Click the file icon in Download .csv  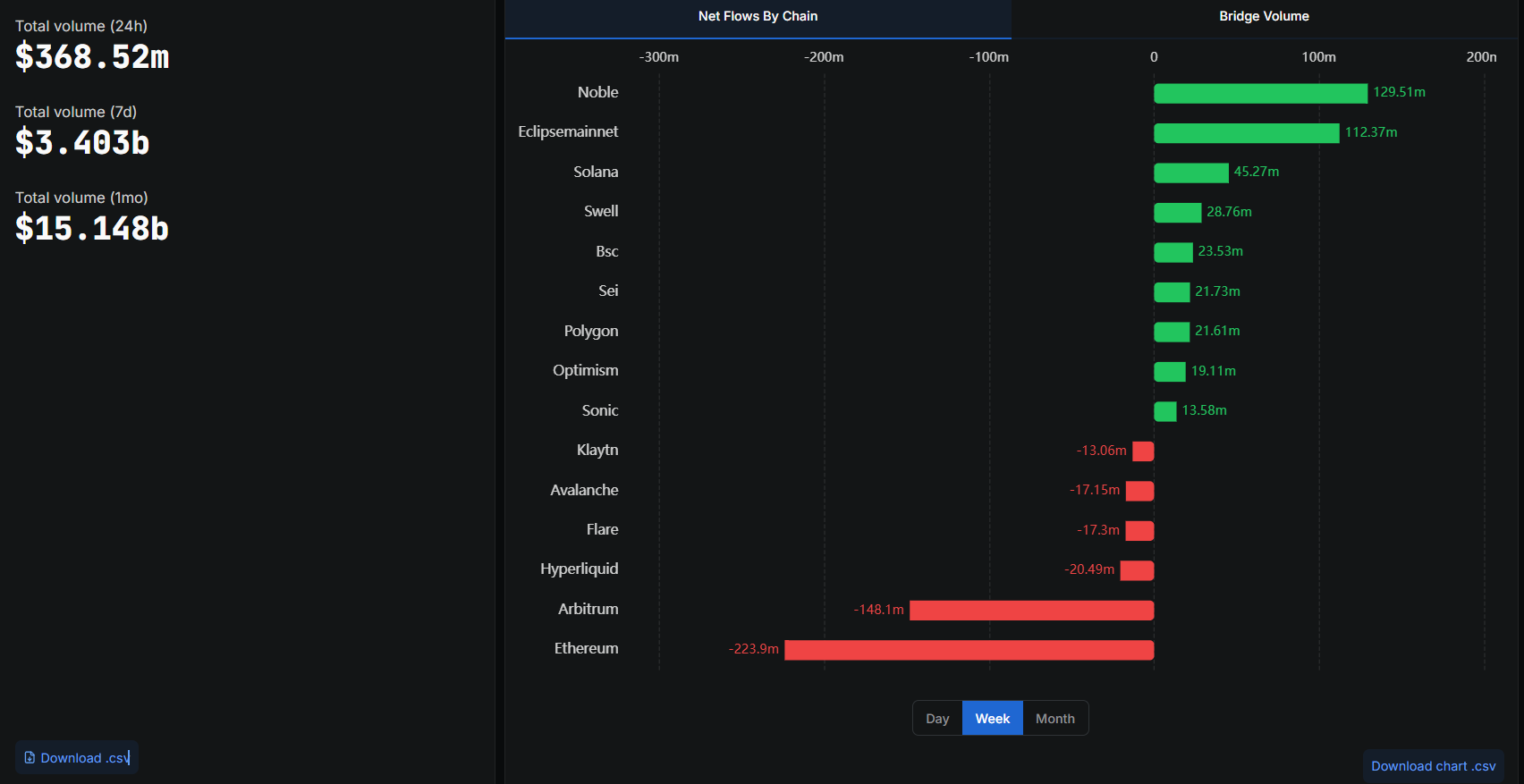(30, 758)
